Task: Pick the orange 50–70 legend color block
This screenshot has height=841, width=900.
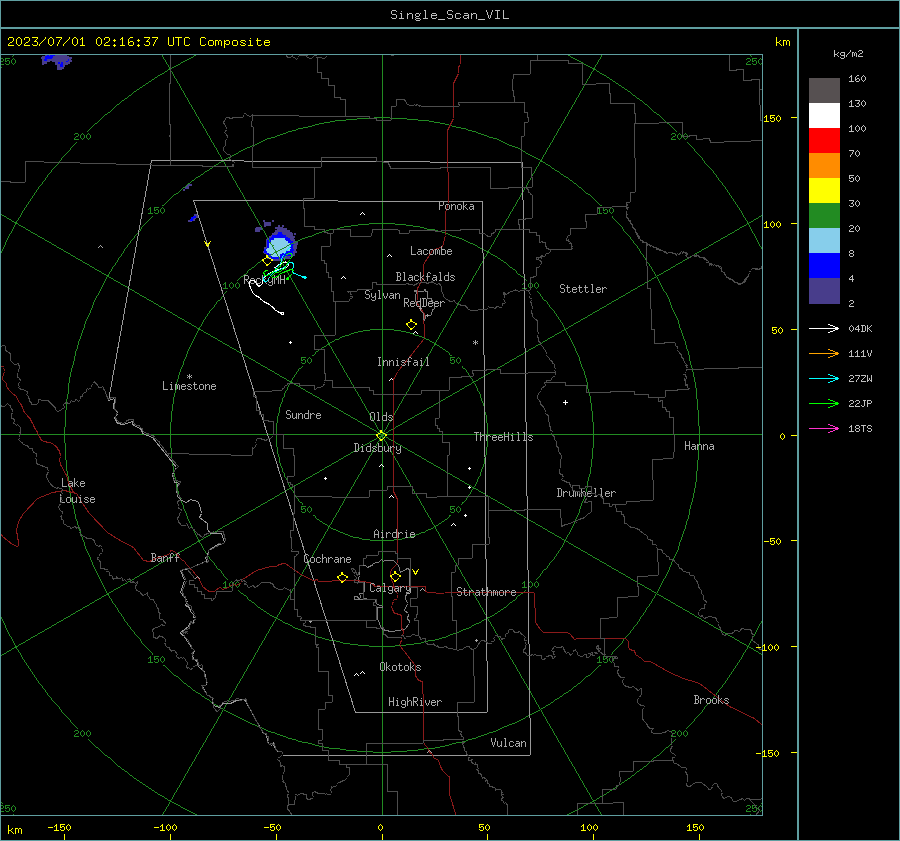Action: (824, 166)
